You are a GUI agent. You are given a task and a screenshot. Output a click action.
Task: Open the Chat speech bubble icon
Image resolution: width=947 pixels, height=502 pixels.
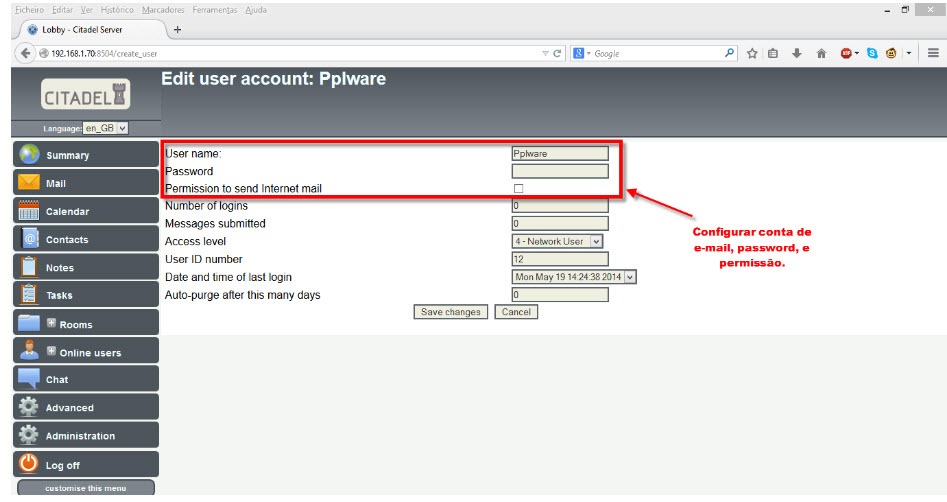click(29, 379)
